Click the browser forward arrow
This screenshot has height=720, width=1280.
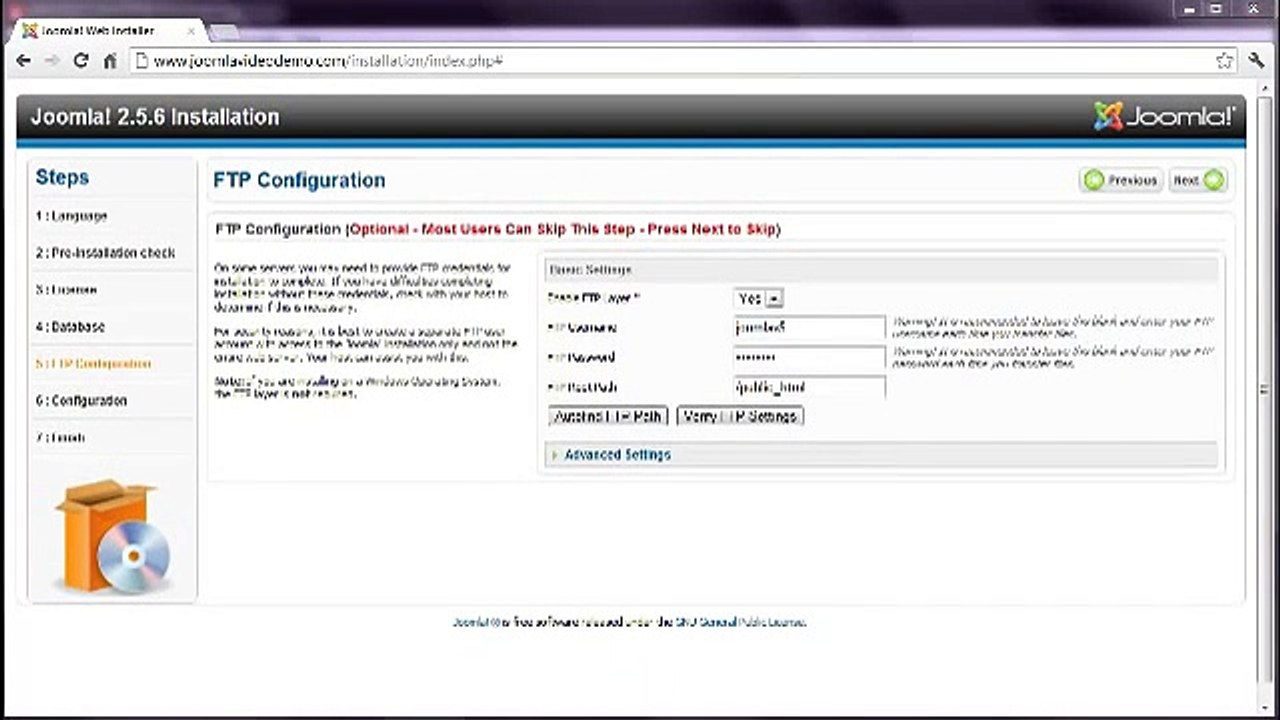click(x=53, y=61)
